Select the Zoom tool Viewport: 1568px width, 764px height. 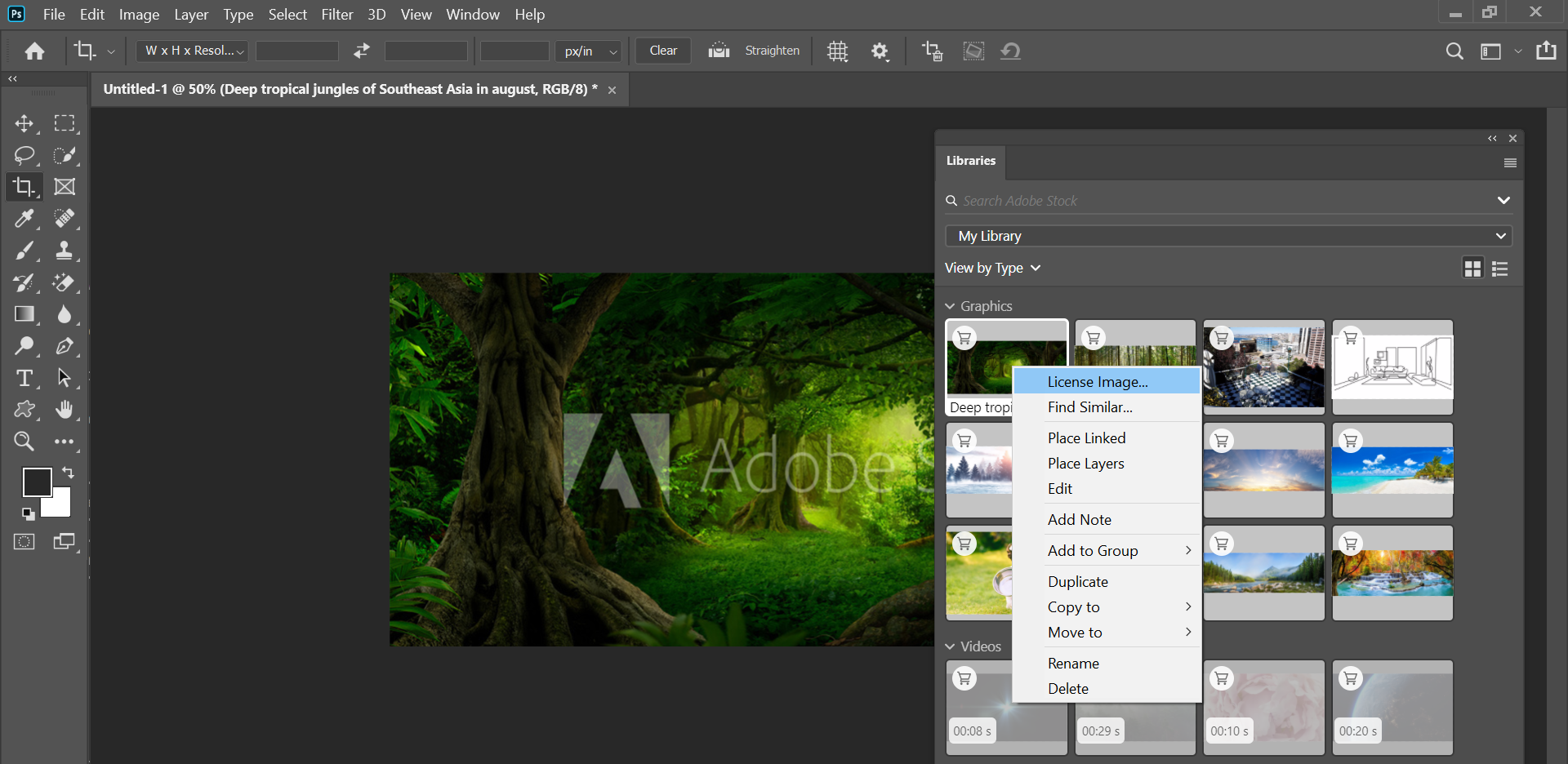point(24,442)
